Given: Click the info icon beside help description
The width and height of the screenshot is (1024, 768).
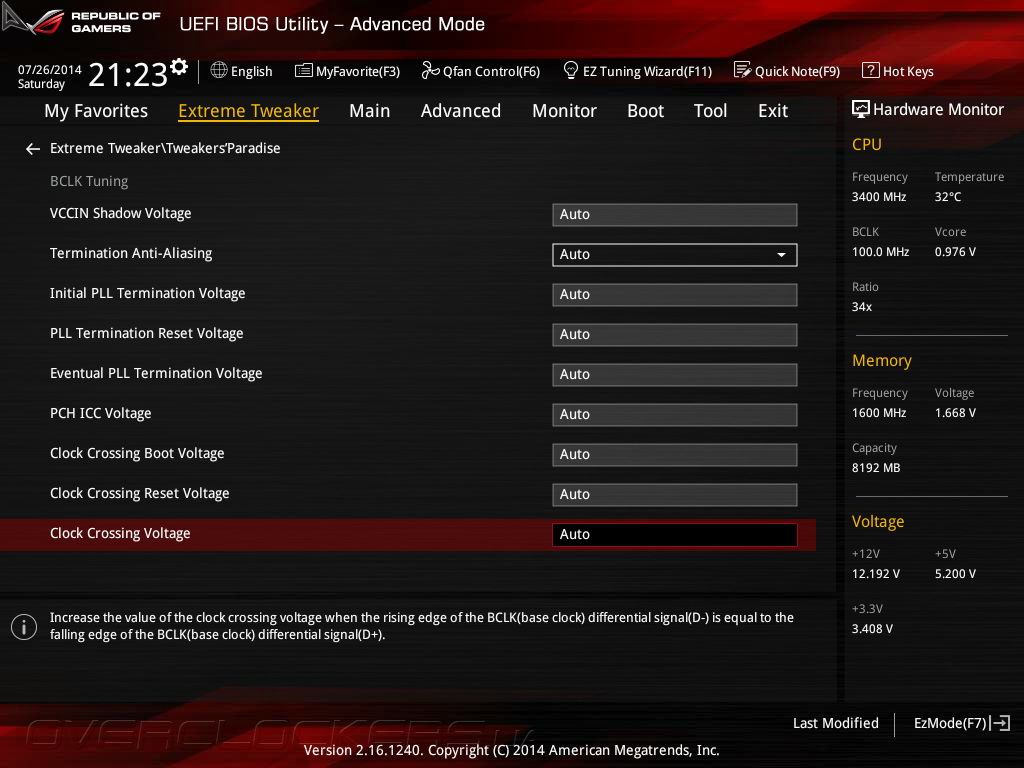Looking at the screenshot, I should click(24, 627).
